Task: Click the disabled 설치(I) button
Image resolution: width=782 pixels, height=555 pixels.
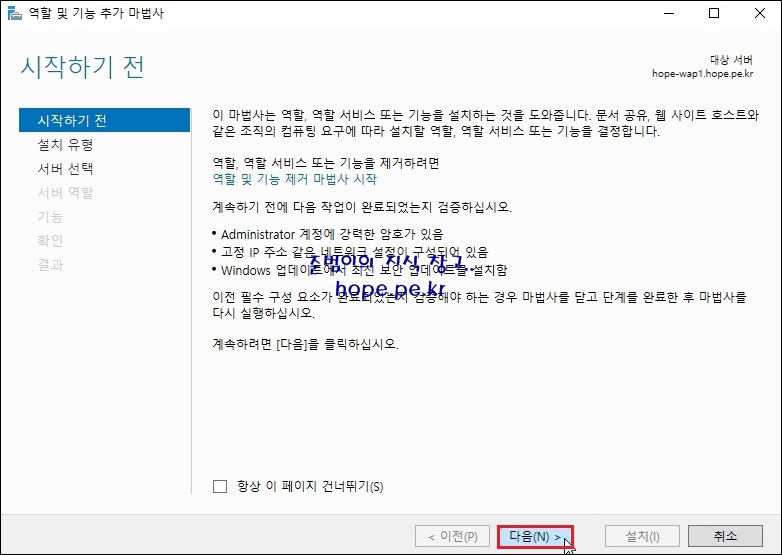Action: [x=642, y=536]
